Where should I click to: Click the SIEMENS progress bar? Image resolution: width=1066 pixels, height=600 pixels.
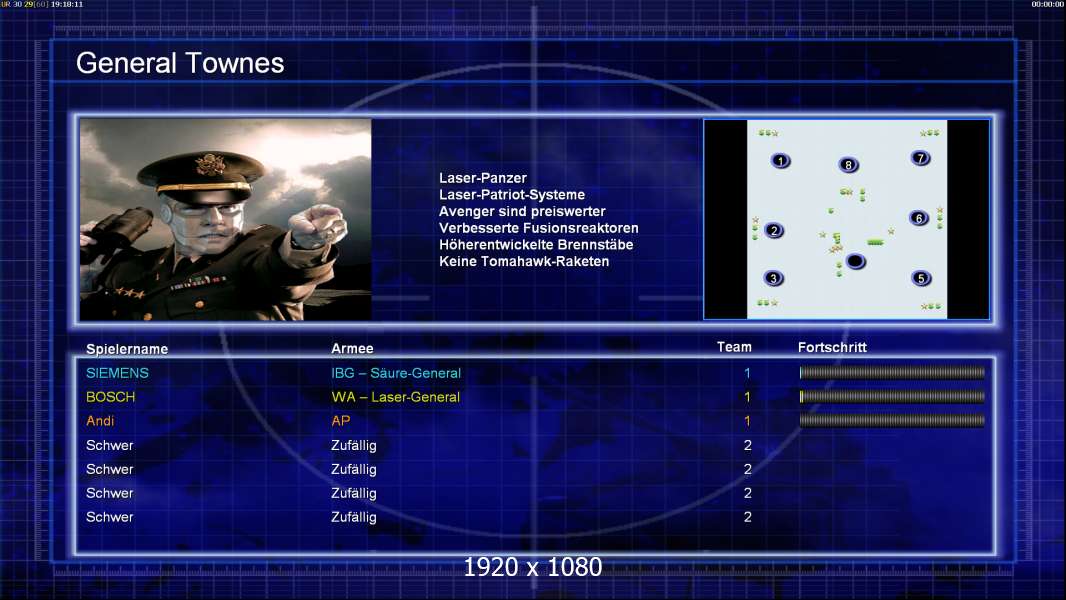[892, 372]
